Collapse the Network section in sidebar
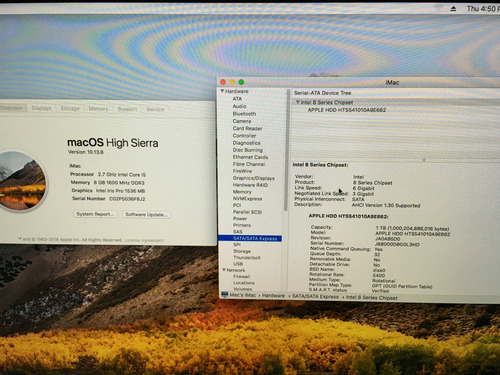This screenshot has height=375, width=500. tap(224, 270)
